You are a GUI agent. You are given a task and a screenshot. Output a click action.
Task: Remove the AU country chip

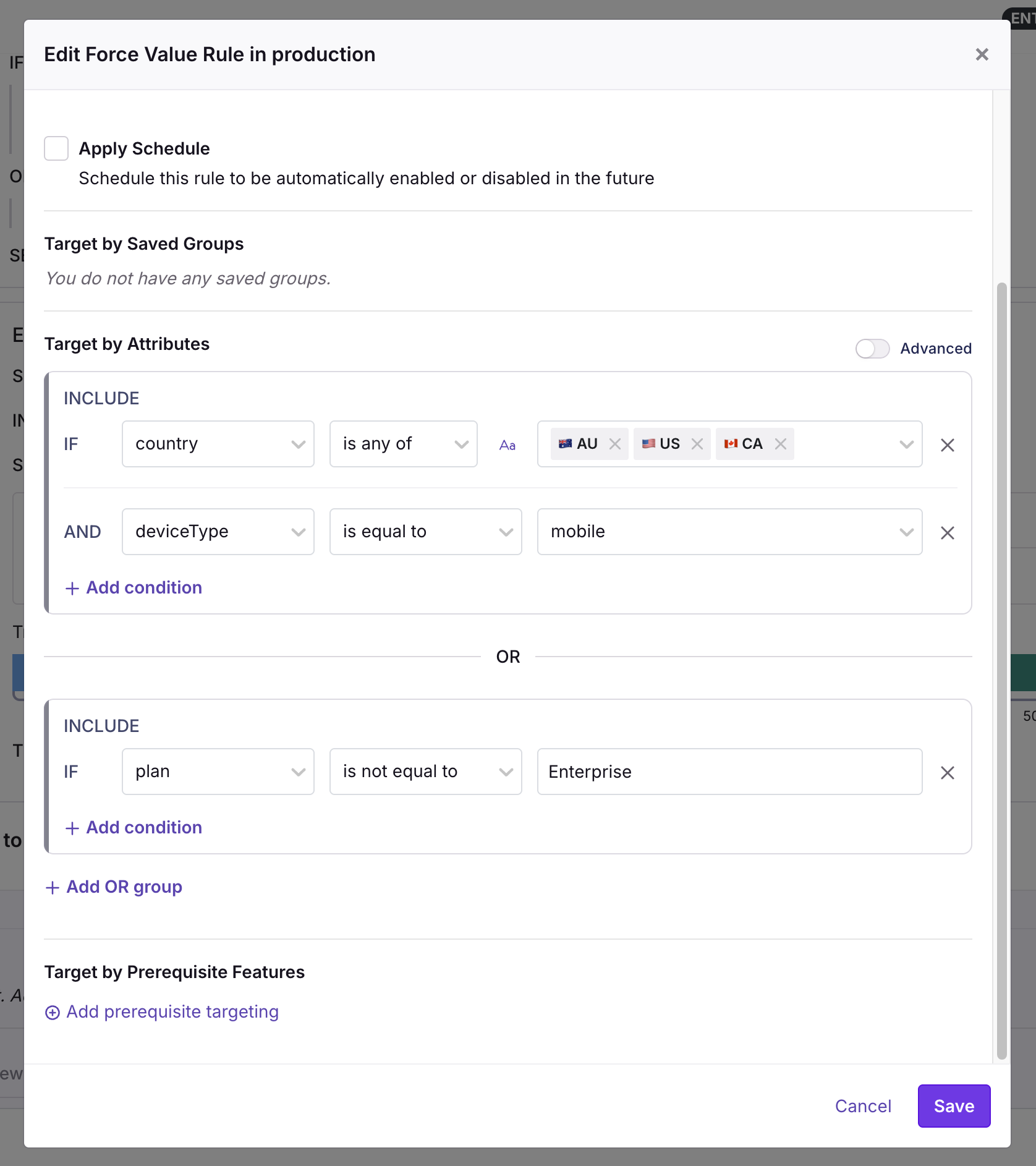click(614, 443)
